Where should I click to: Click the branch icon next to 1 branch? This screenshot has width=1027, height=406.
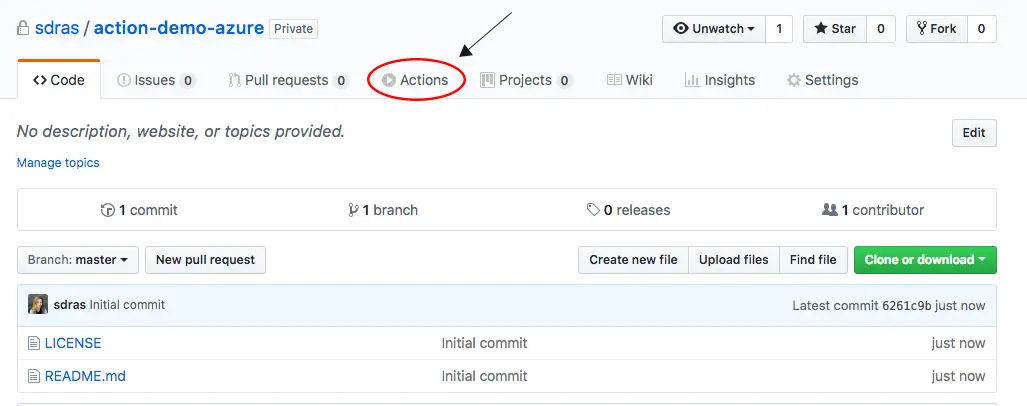(x=353, y=211)
